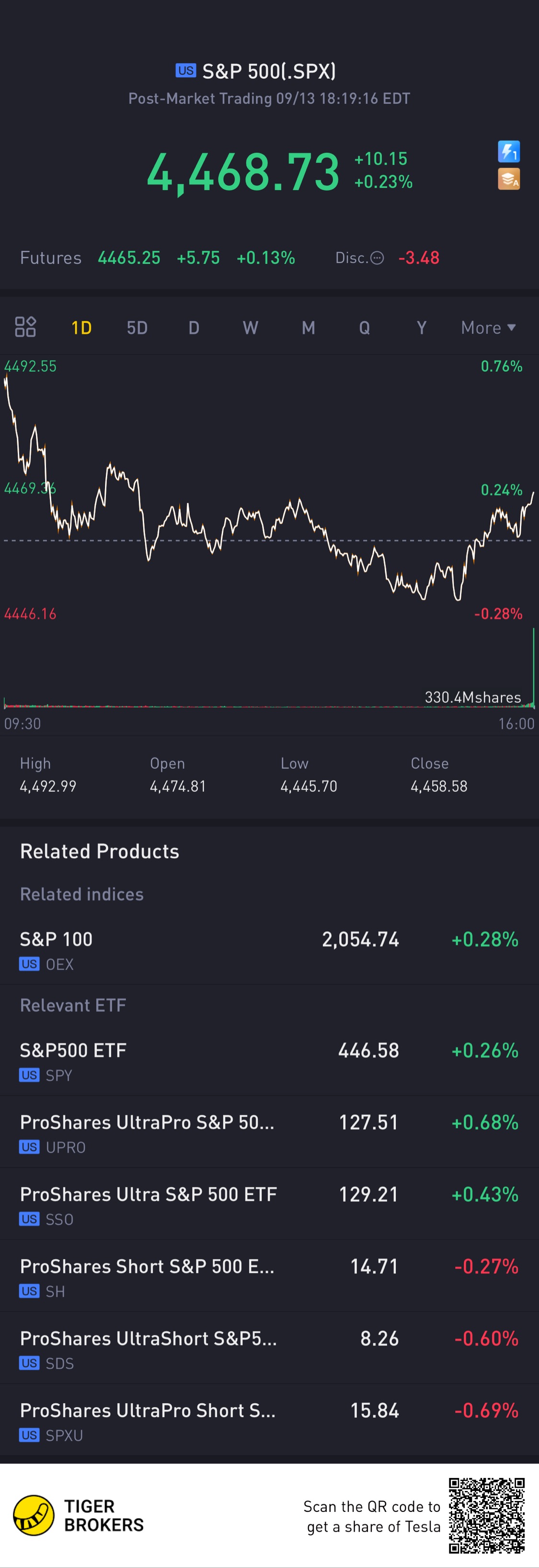Tap the orange layers icon
The width and height of the screenshot is (539, 1568).
click(x=508, y=179)
